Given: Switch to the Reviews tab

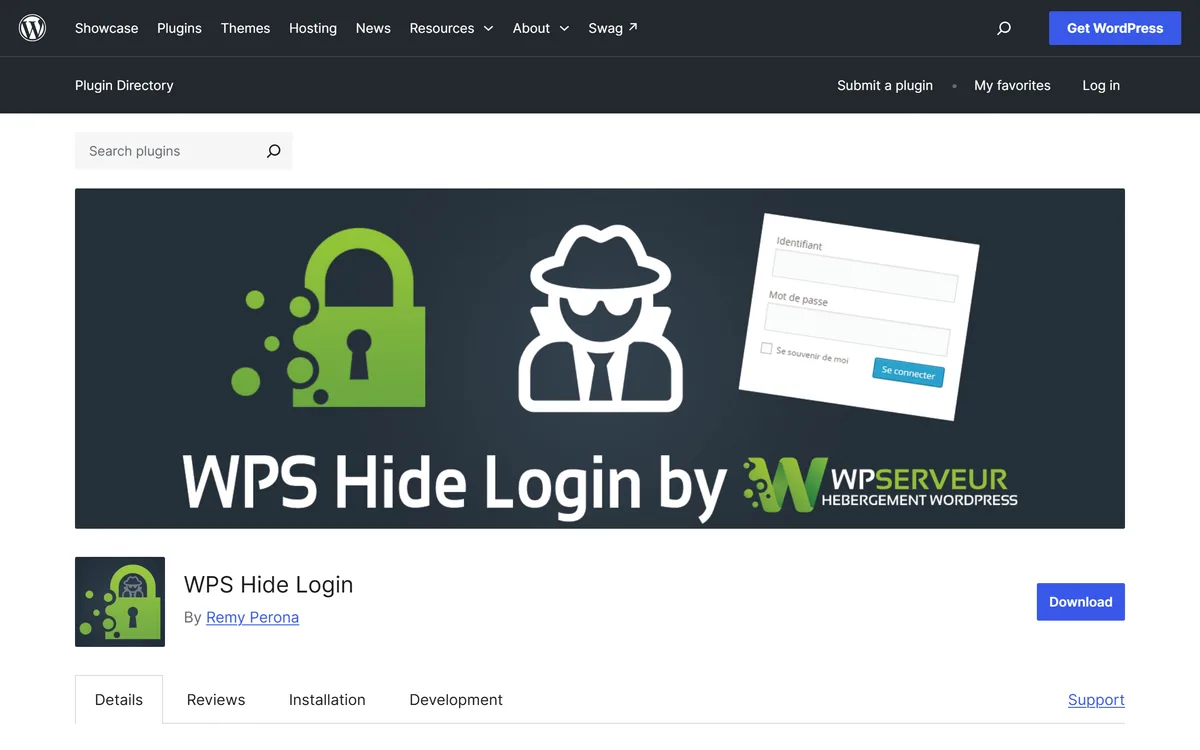Looking at the screenshot, I should pos(216,700).
